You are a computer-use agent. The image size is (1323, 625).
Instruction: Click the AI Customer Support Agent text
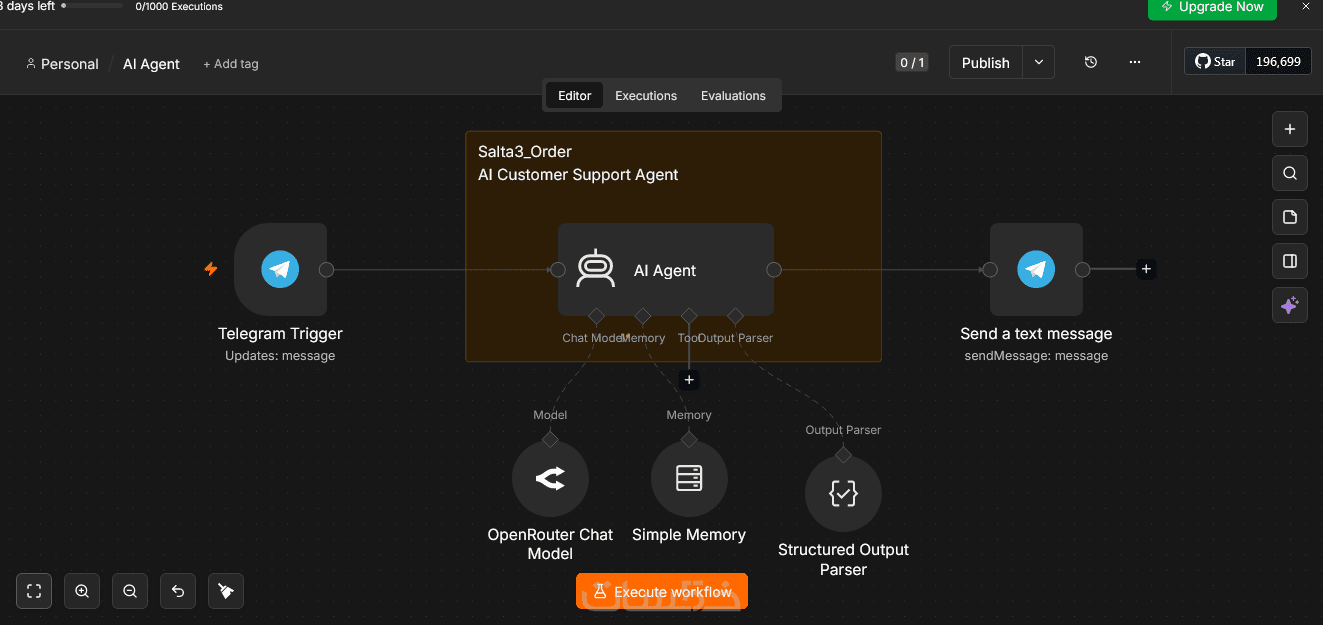click(x=578, y=175)
